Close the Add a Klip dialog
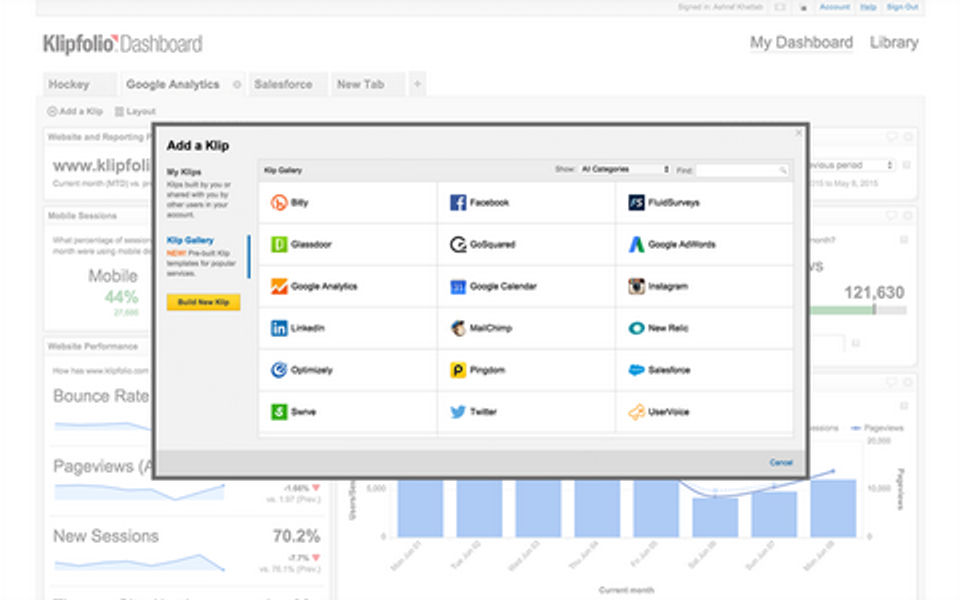960x600 pixels. (x=798, y=133)
